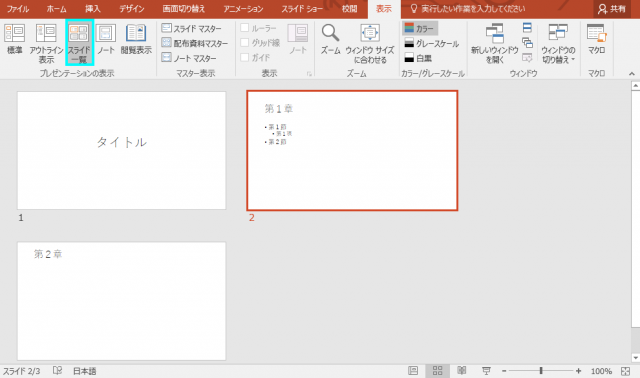Screen dimensions: 640x378
Task: Select Grayscale (グレースケール) mode
Action: (x=432, y=43)
